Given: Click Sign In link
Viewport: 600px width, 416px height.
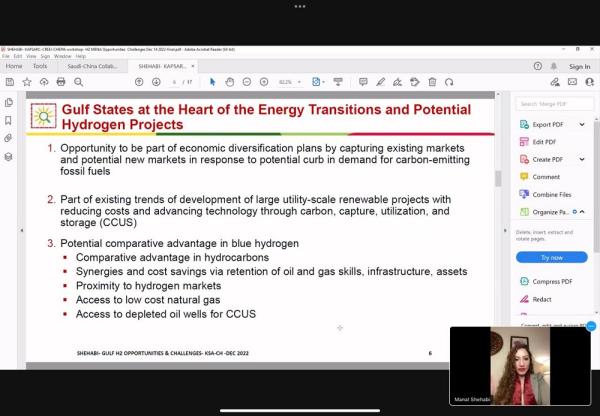Looking at the screenshot, I should pos(580,67).
